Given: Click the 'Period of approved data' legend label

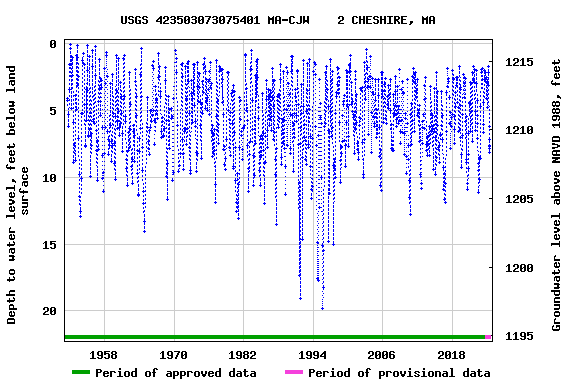Looking at the screenshot, I should [x=176, y=373].
